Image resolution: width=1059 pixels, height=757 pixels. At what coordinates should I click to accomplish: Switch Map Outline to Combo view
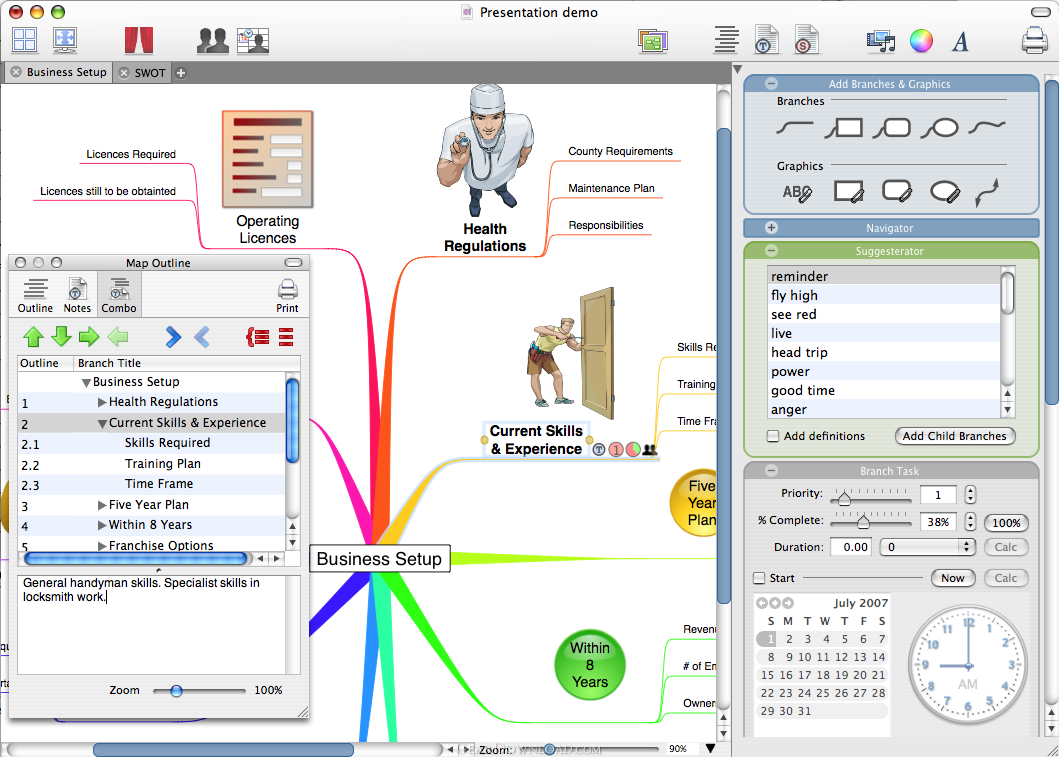[119, 295]
